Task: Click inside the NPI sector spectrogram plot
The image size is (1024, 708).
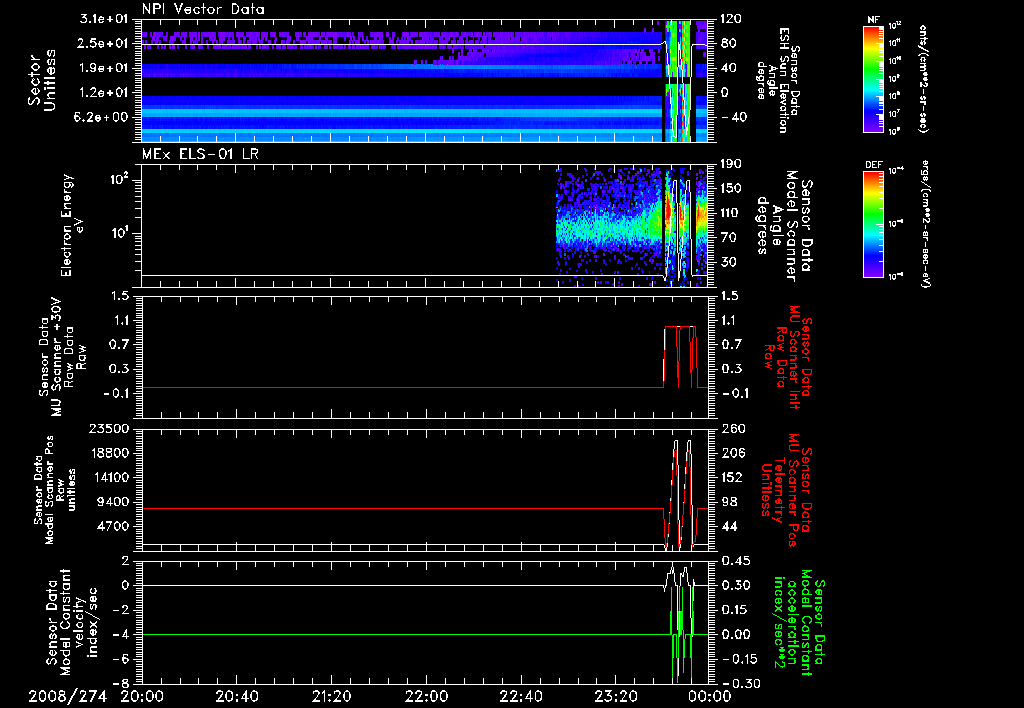Action: (x=425, y=80)
